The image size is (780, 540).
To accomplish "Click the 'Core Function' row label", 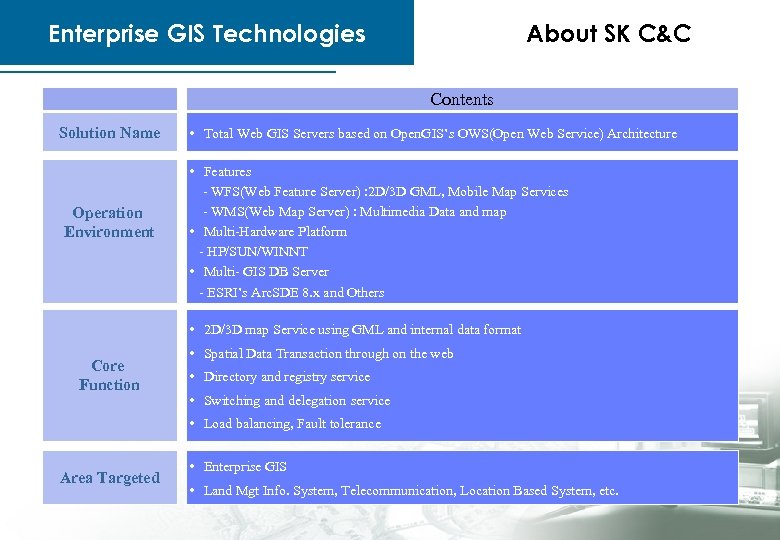I will click(110, 375).
